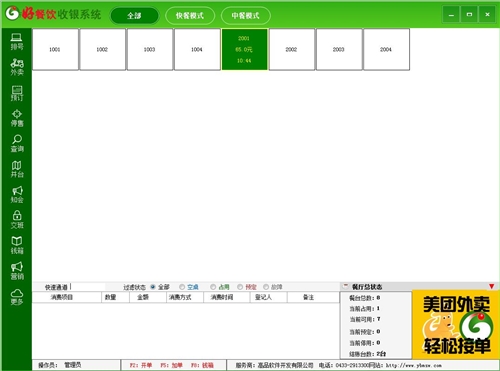Open the 外卖 delivery scooter icon
The height and width of the screenshot is (371, 500).
(17, 67)
